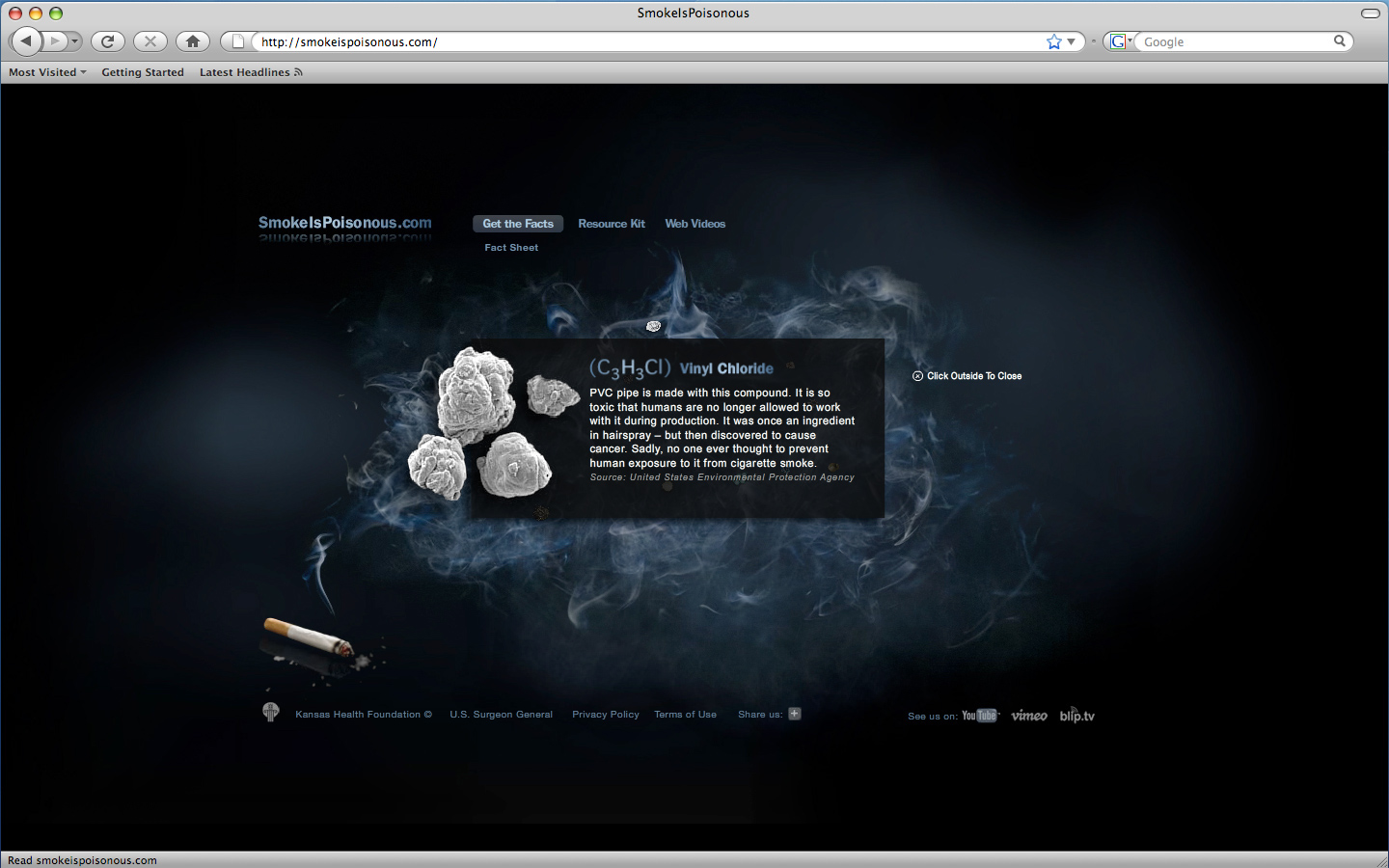This screenshot has height=868, width=1389.
Task: Click the green zoom window button
Action: coord(56,14)
